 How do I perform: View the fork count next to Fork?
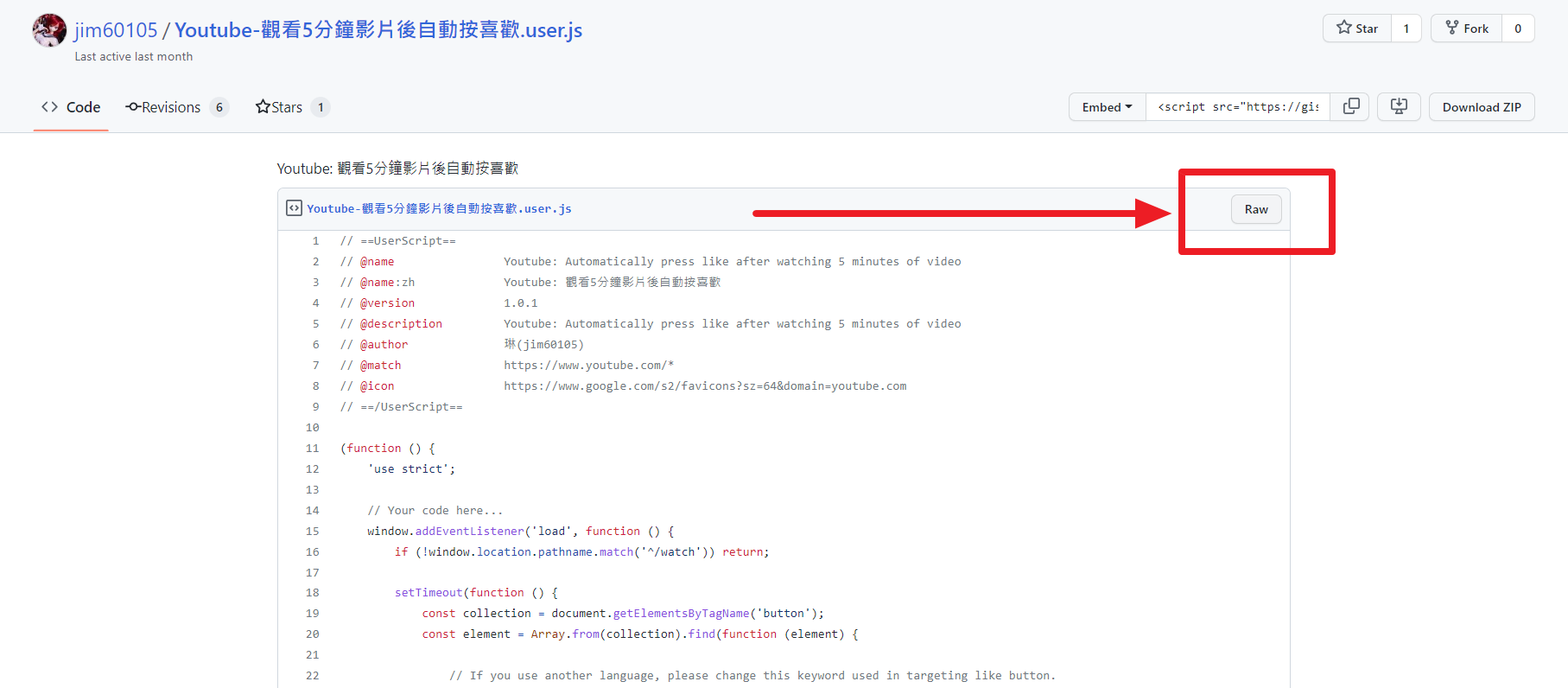click(x=1517, y=29)
